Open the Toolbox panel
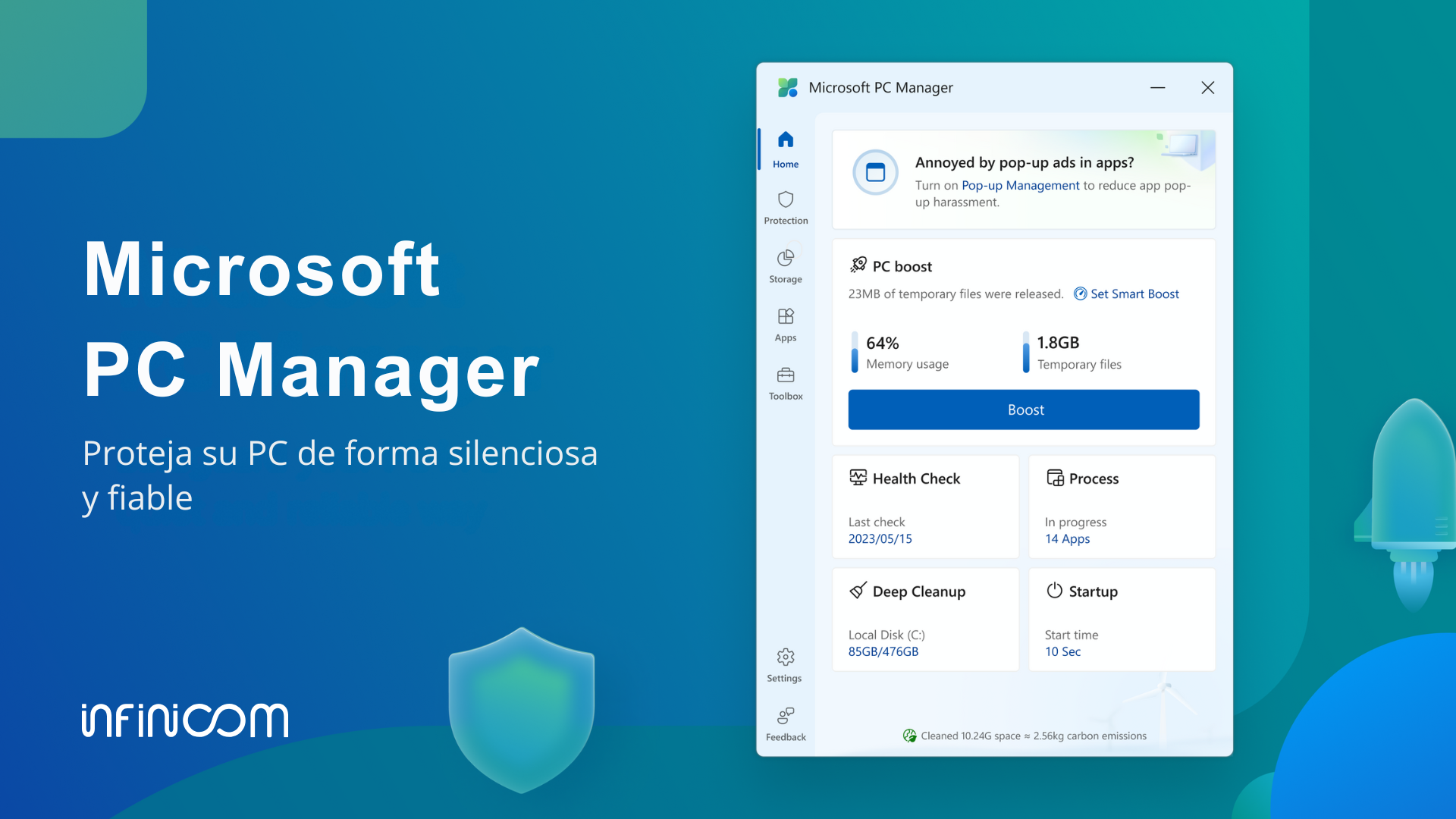 tap(785, 375)
